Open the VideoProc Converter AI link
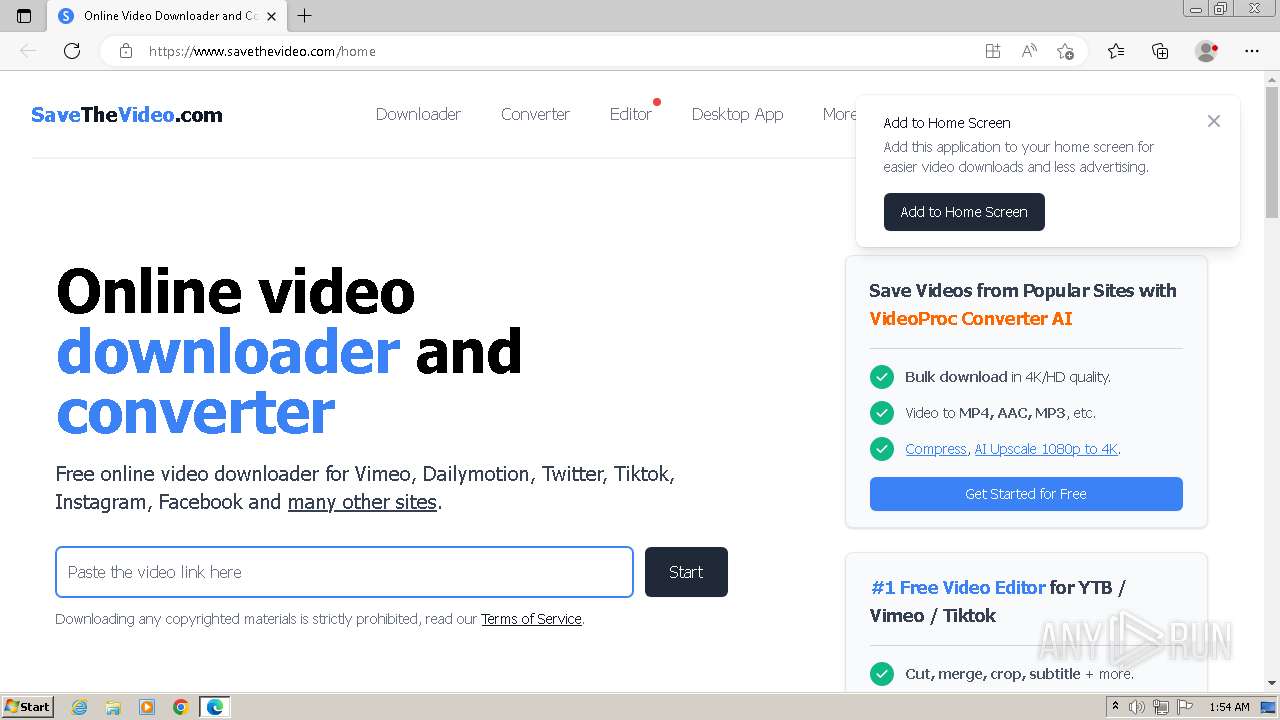 tap(970, 318)
